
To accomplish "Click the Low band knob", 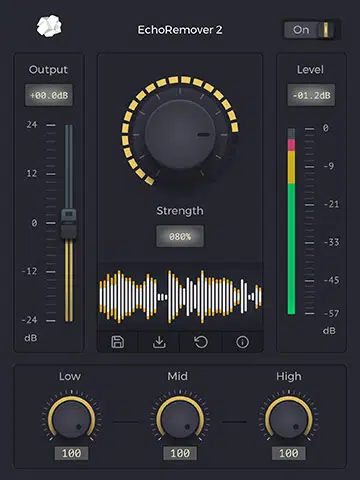I will click(71, 419).
